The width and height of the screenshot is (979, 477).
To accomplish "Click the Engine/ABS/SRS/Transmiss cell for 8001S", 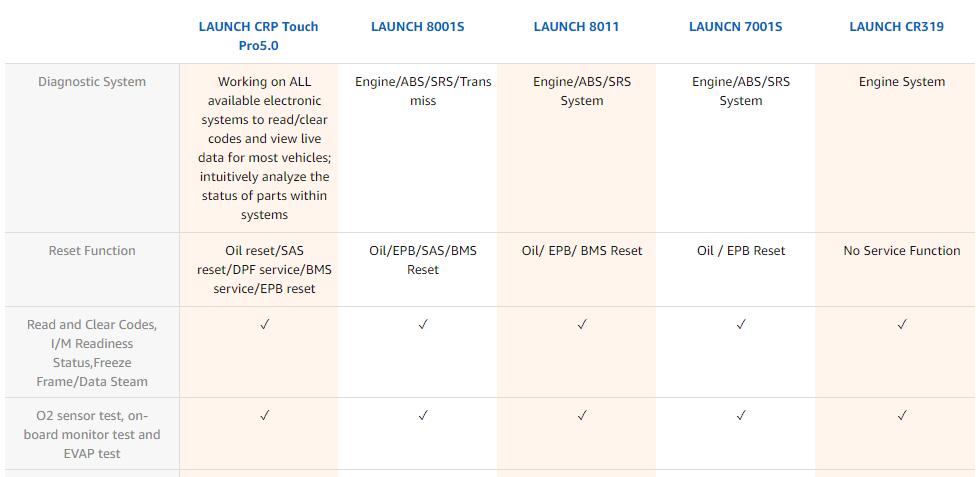I will tap(423, 91).
